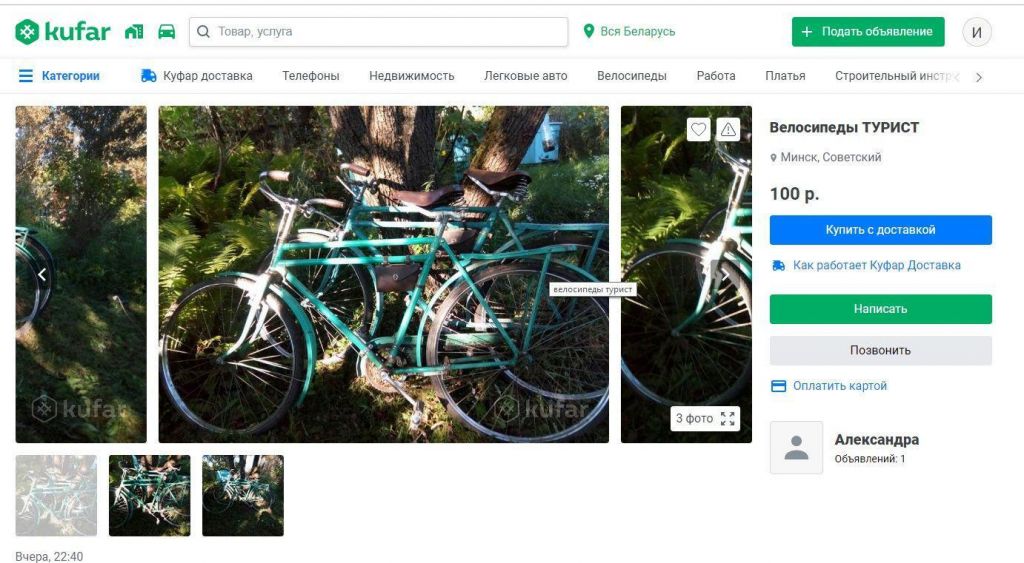Choose region Вся Беларусь
Screen dimensions: 1024x563
tap(629, 32)
